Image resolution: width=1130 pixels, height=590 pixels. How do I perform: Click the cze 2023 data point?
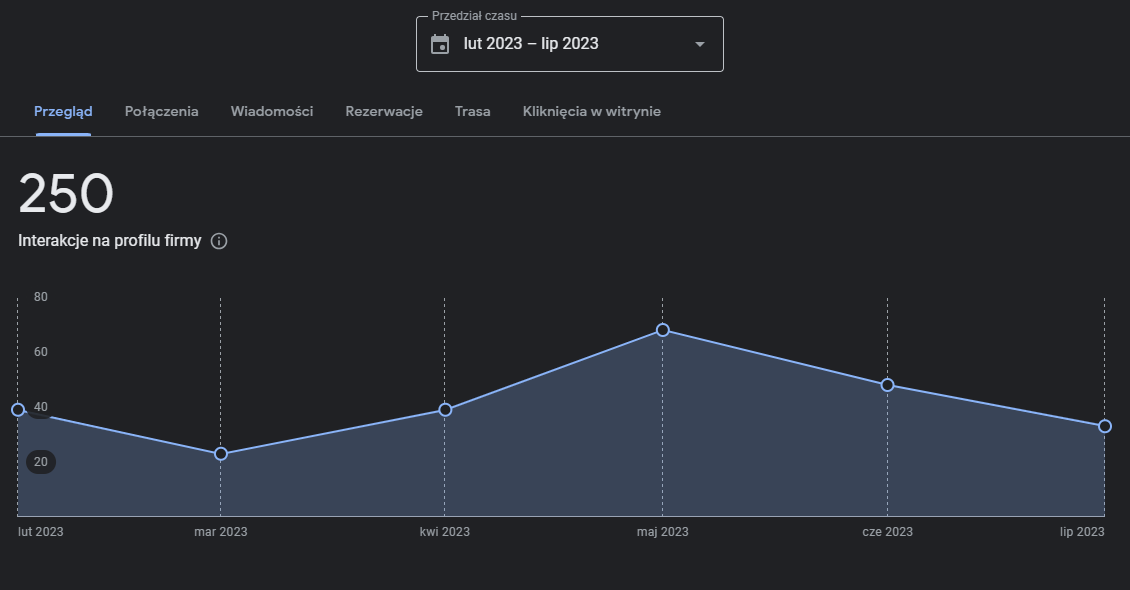point(888,385)
